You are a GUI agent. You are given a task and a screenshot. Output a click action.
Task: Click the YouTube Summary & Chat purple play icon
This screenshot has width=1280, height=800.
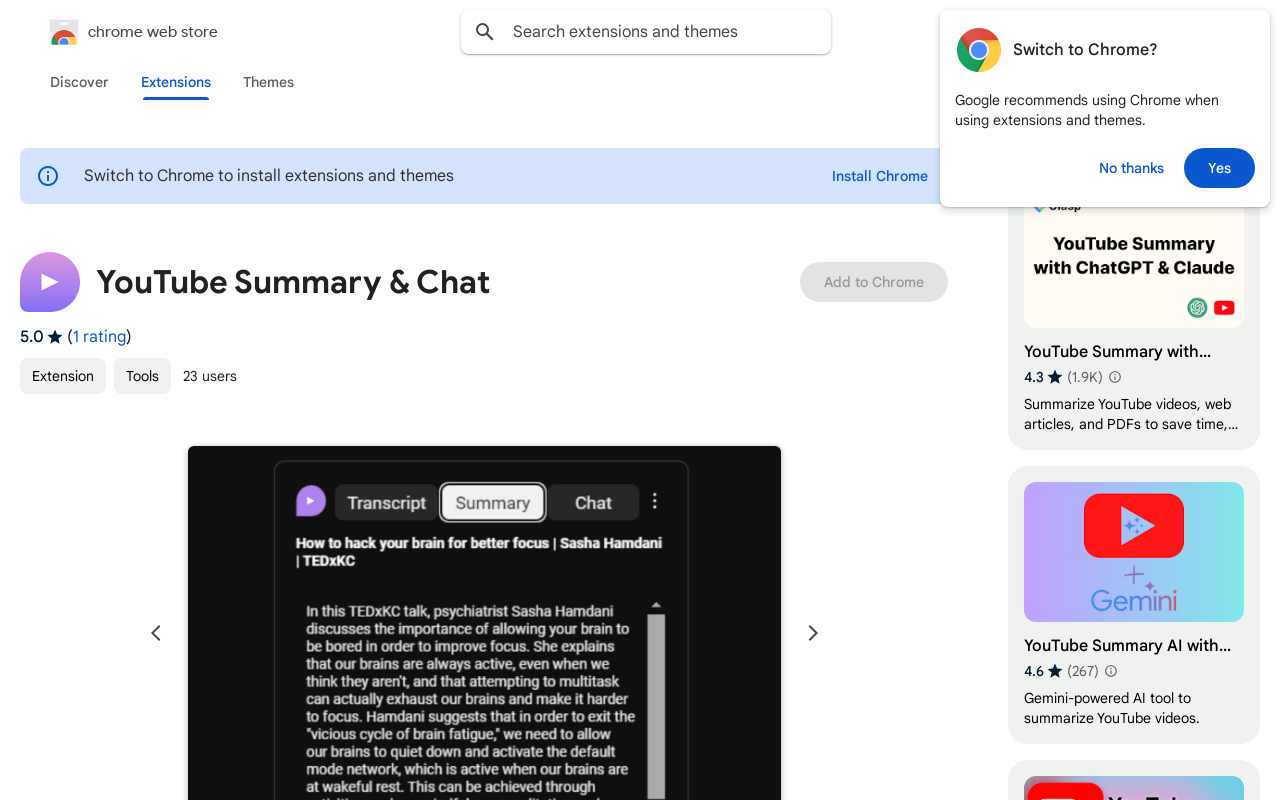[49, 282]
